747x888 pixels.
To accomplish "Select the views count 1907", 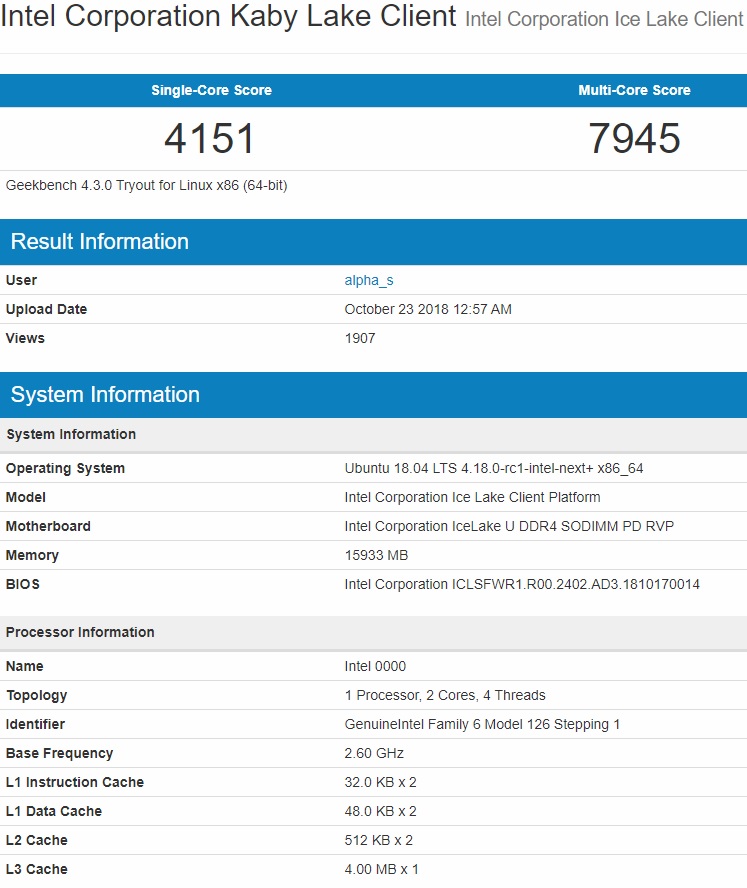I will pos(360,338).
